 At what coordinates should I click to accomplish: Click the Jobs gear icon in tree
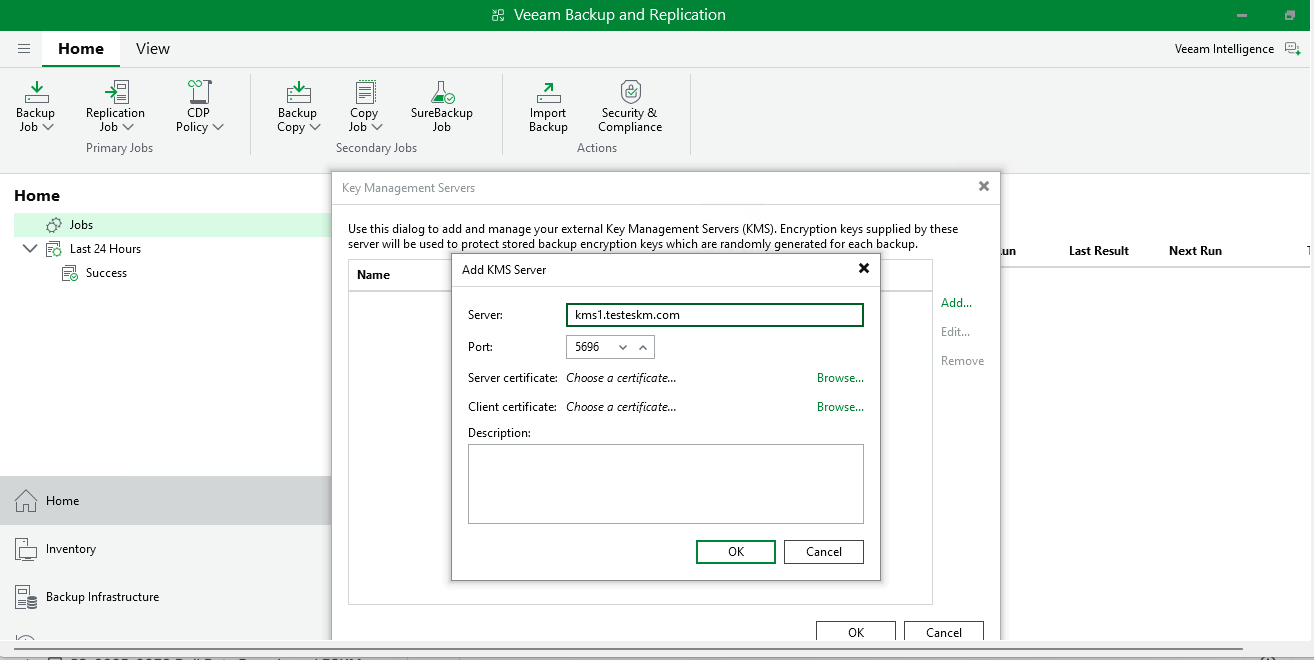pyautogui.click(x=54, y=225)
